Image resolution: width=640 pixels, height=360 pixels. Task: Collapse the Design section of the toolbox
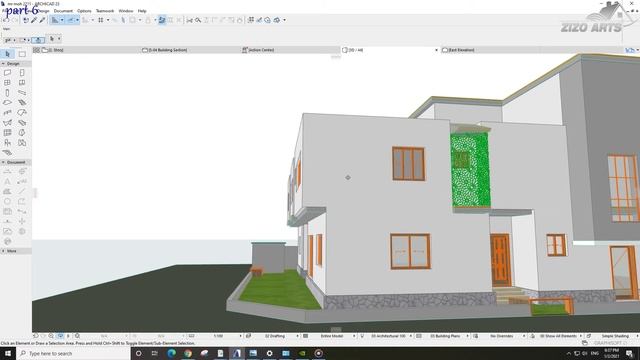(3, 64)
